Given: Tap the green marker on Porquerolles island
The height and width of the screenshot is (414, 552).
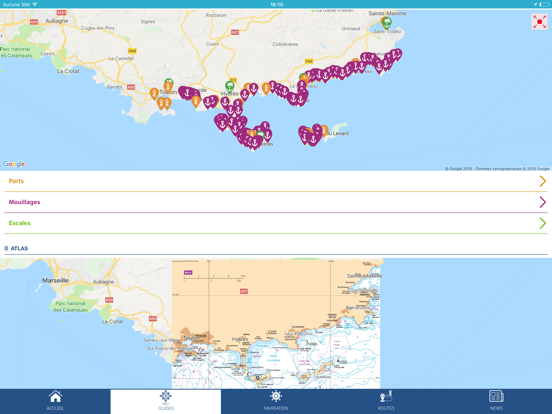Looking at the screenshot, I should tap(261, 135).
